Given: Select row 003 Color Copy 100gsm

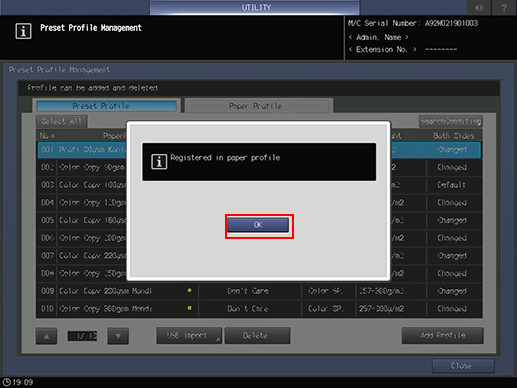Looking at the screenshot, I should (259, 185).
